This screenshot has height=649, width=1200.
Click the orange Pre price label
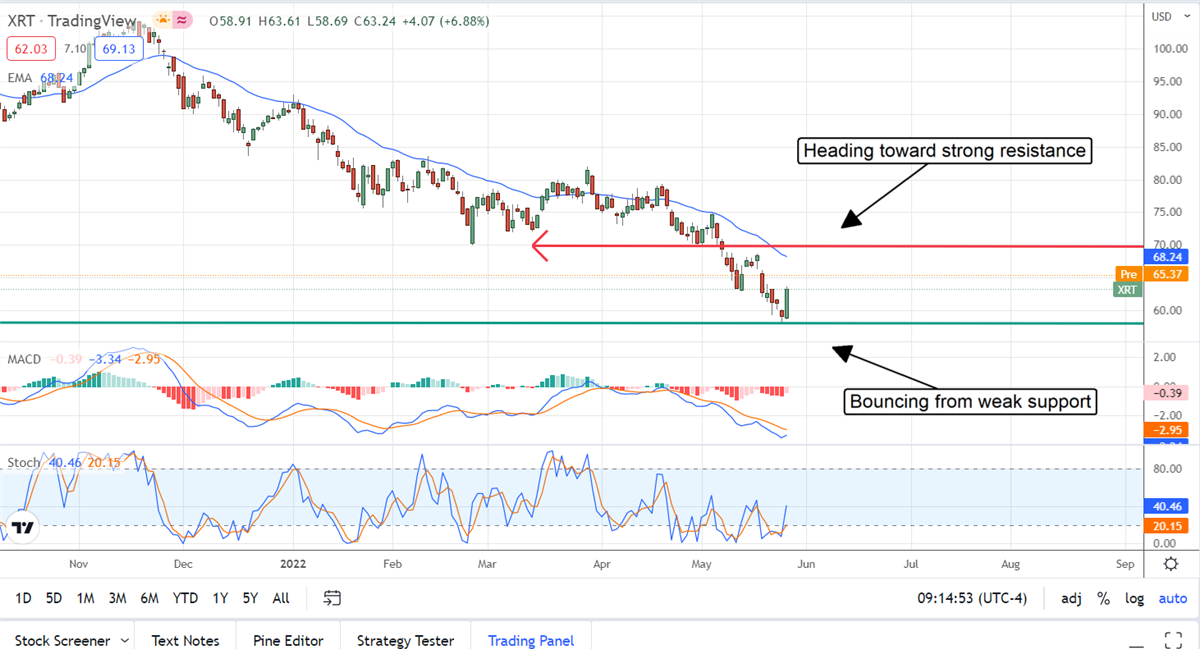coord(1128,273)
